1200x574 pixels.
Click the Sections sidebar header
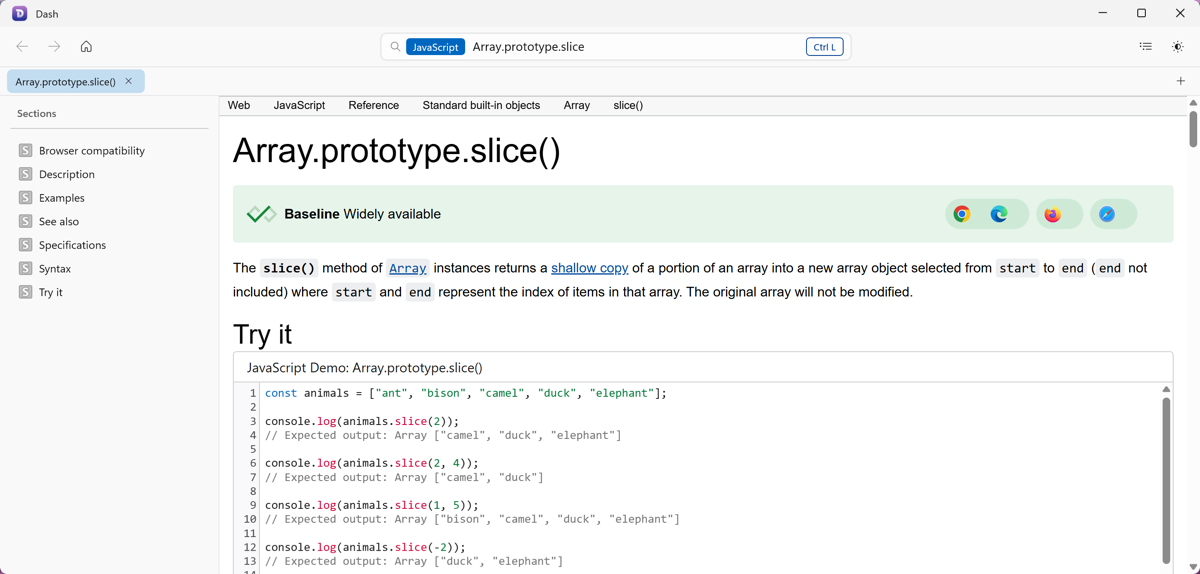(x=37, y=114)
